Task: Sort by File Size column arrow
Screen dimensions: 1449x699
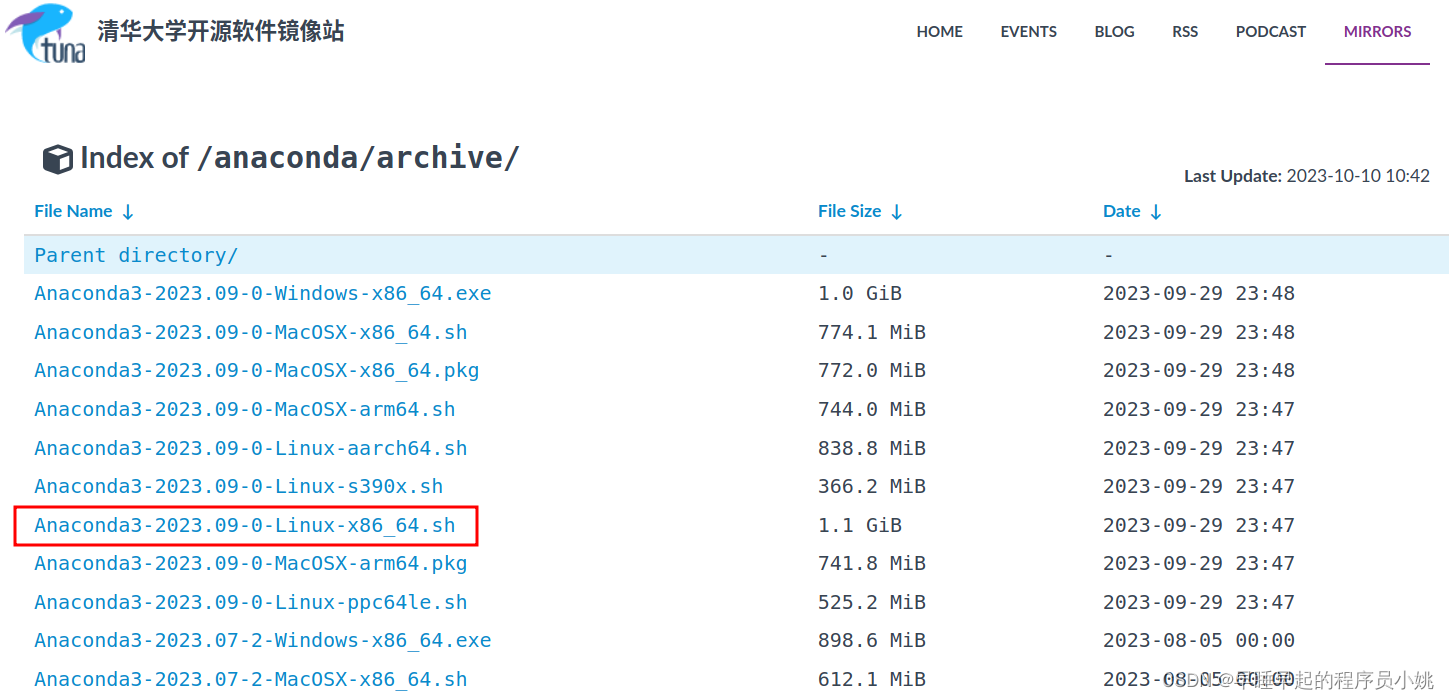Action: coord(897,212)
